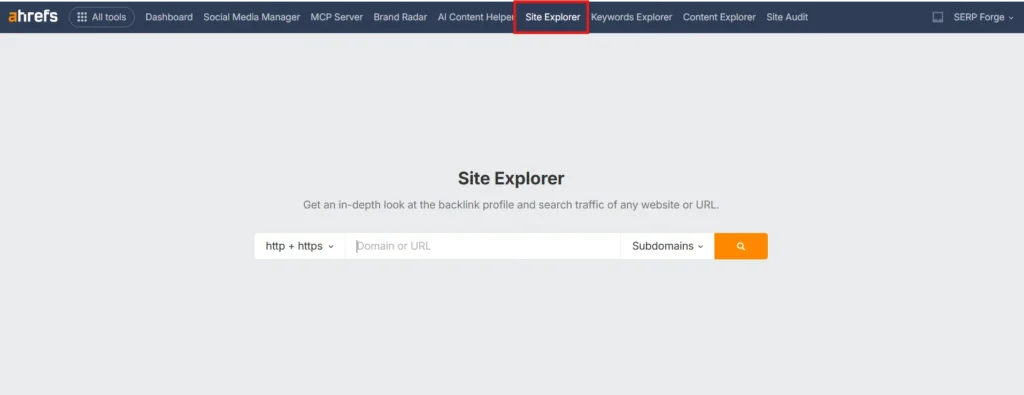The height and width of the screenshot is (395, 1024).
Task: Go to Site Audit
Action: coord(787,17)
